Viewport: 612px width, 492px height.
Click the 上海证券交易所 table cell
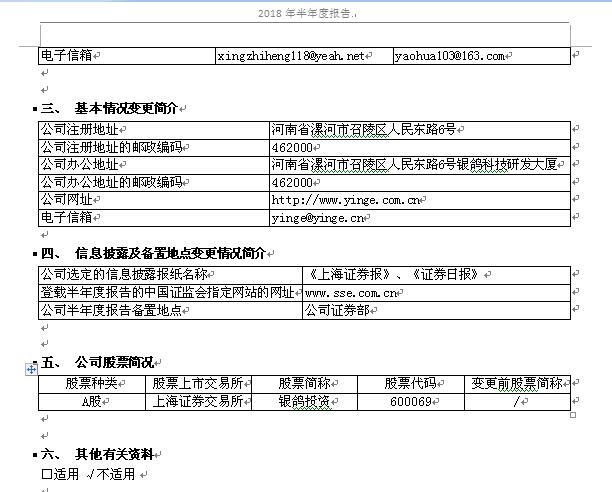(x=196, y=402)
